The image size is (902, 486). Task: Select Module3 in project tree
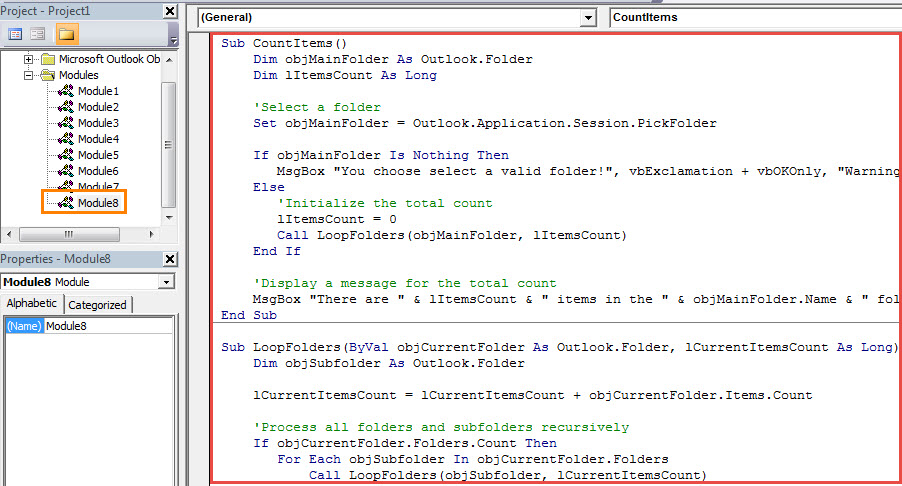(x=98, y=123)
